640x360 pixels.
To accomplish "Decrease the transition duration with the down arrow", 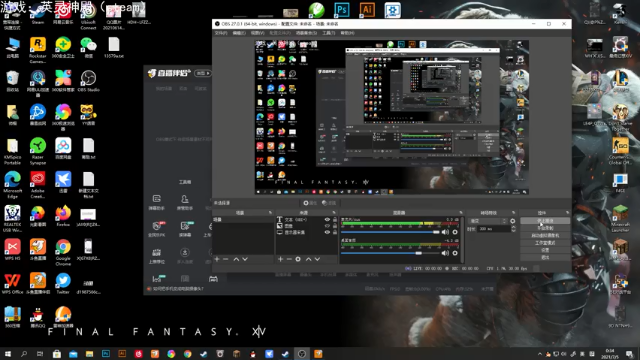I will click(x=513, y=231).
